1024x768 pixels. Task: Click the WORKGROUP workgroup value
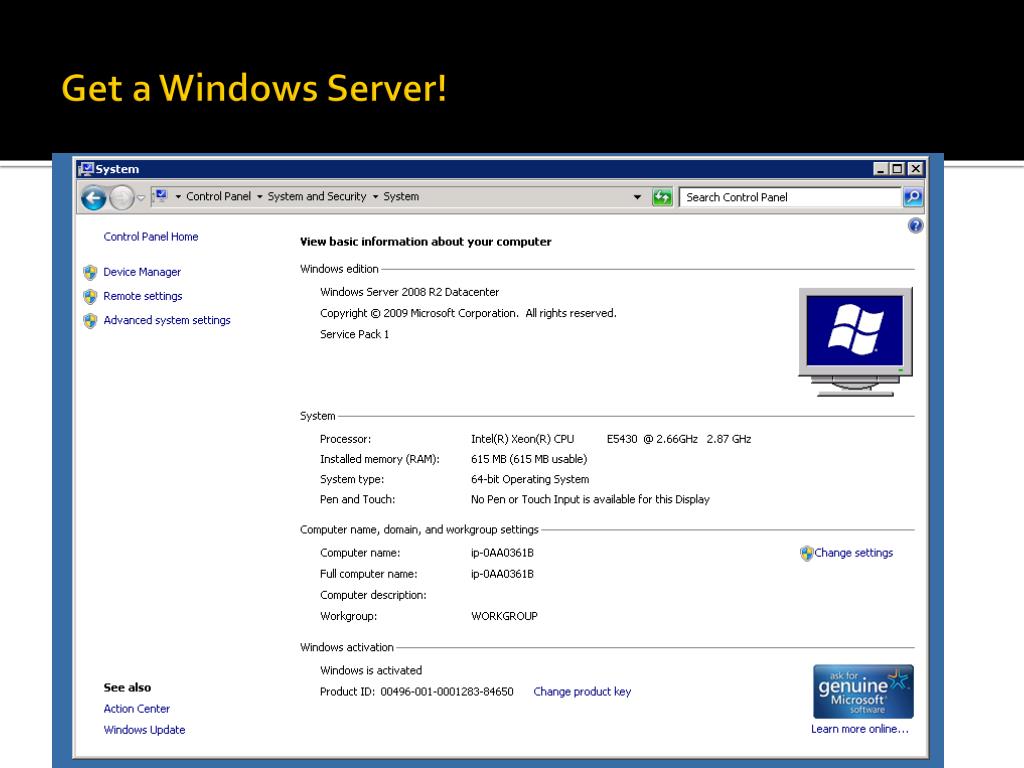pos(504,616)
